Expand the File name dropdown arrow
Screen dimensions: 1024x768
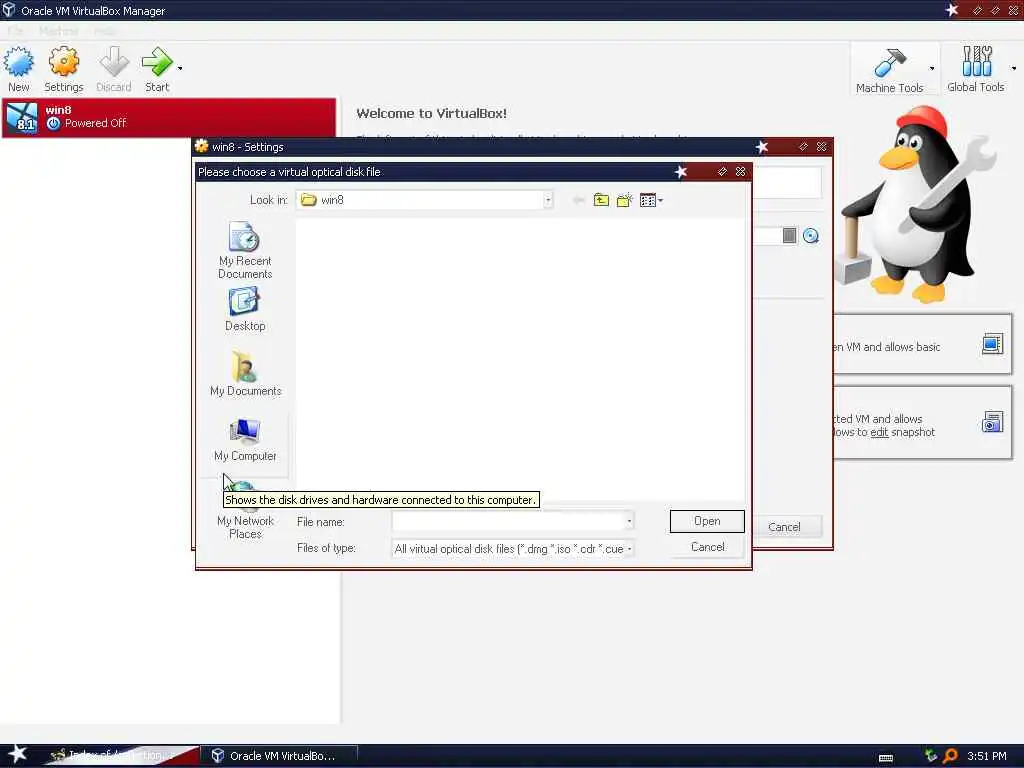630,521
